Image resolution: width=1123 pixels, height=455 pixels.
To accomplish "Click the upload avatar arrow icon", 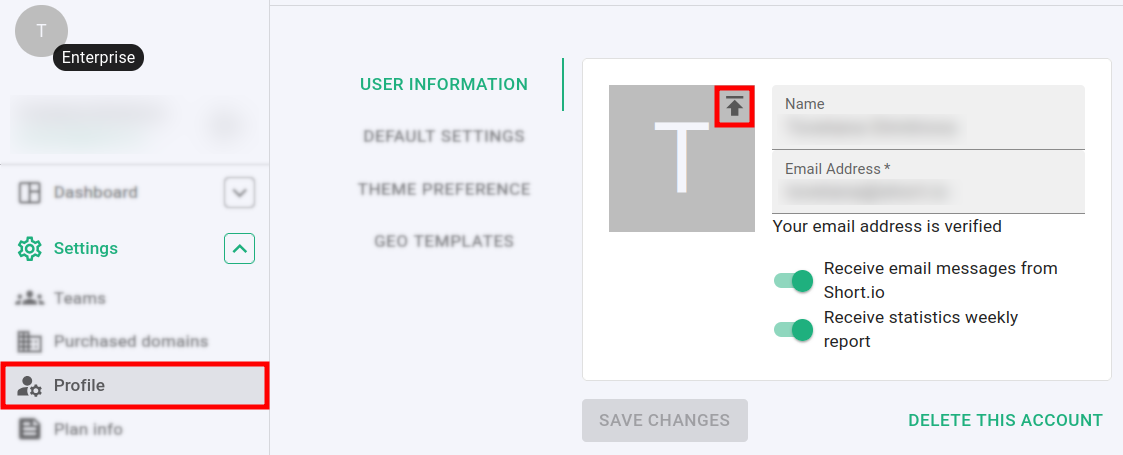I will coord(735,106).
